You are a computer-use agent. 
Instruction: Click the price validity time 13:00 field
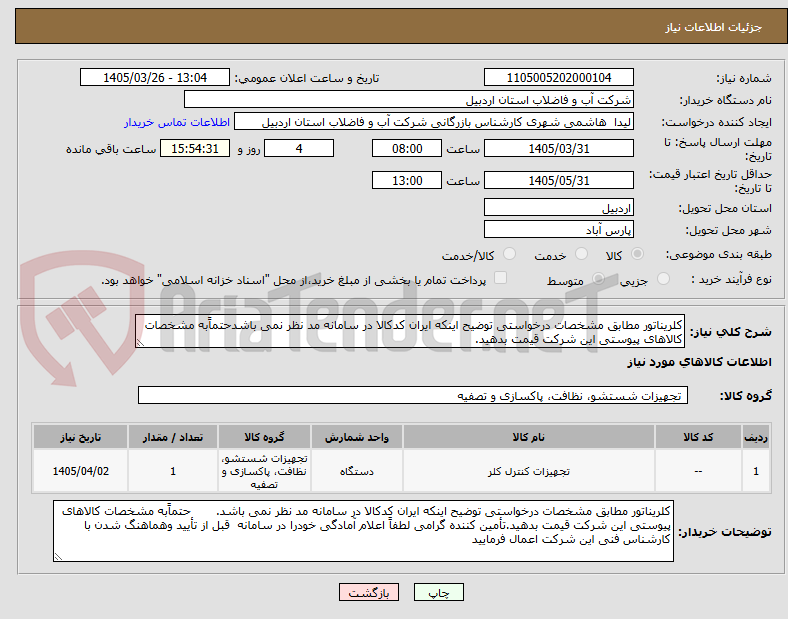click(407, 180)
